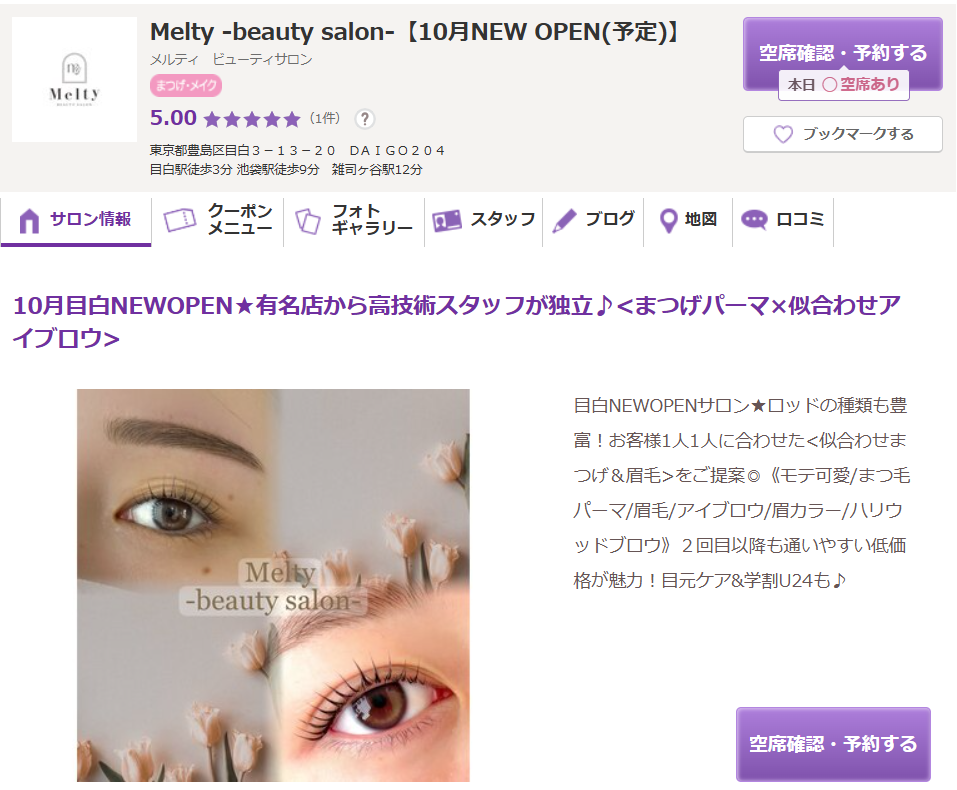Click the heart icon on bookmark button

click(783, 134)
